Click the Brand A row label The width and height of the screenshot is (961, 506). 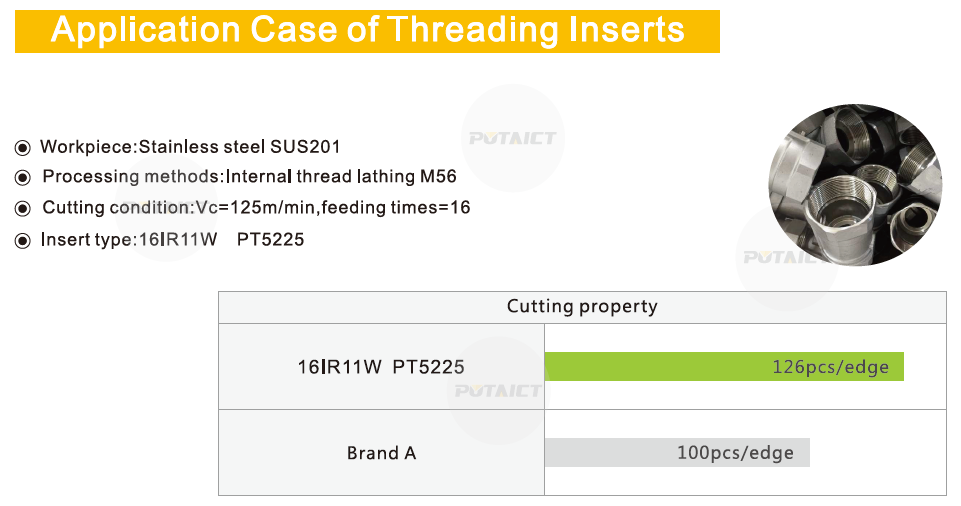pos(381,453)
